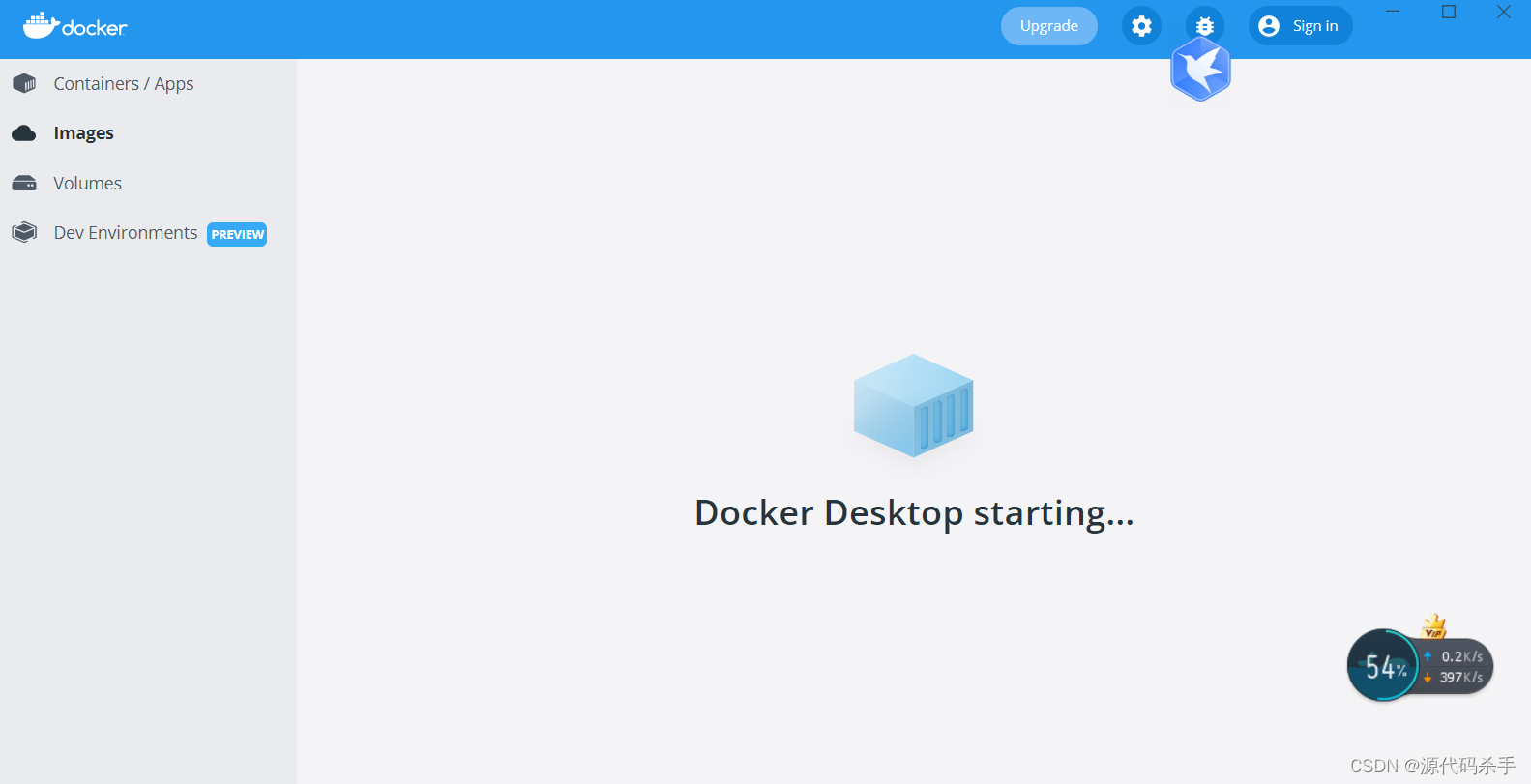Screen dimensions: 1531x784
Task: Click the Docker Desktop starting message
Action: [x=914, y=513]
